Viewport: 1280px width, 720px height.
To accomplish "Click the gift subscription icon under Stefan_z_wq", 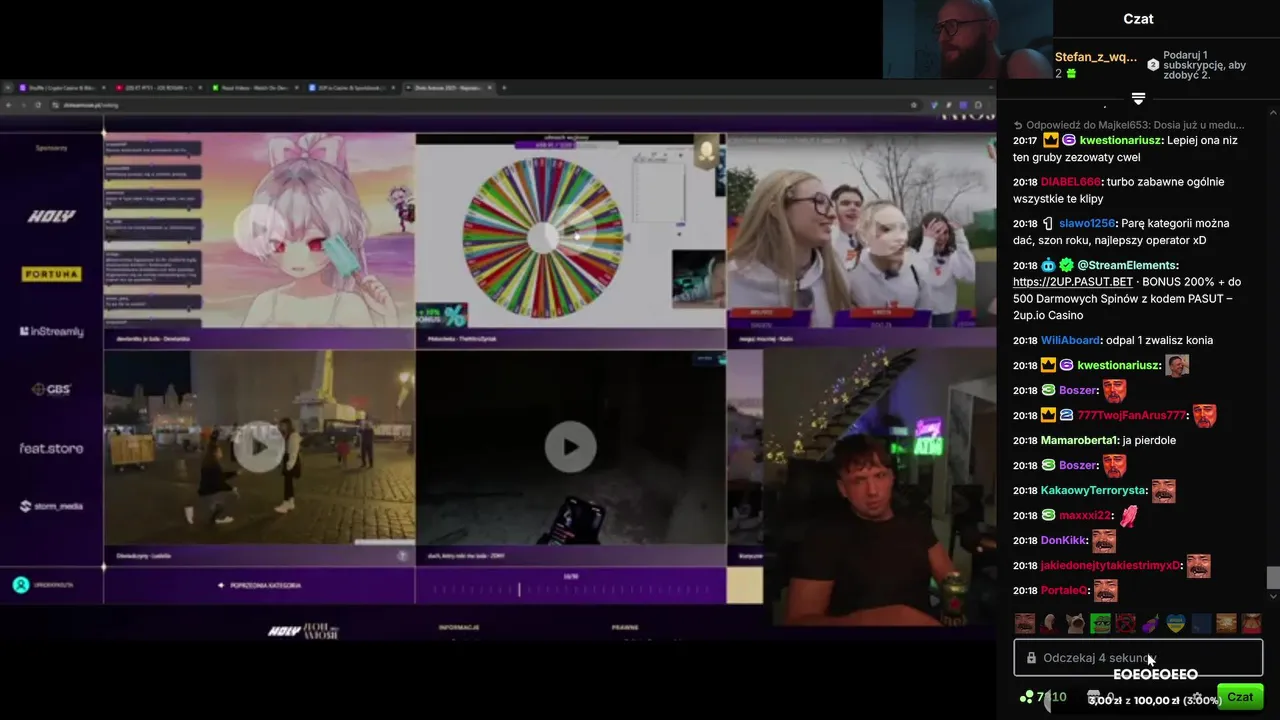I will tap(1071, 74).
